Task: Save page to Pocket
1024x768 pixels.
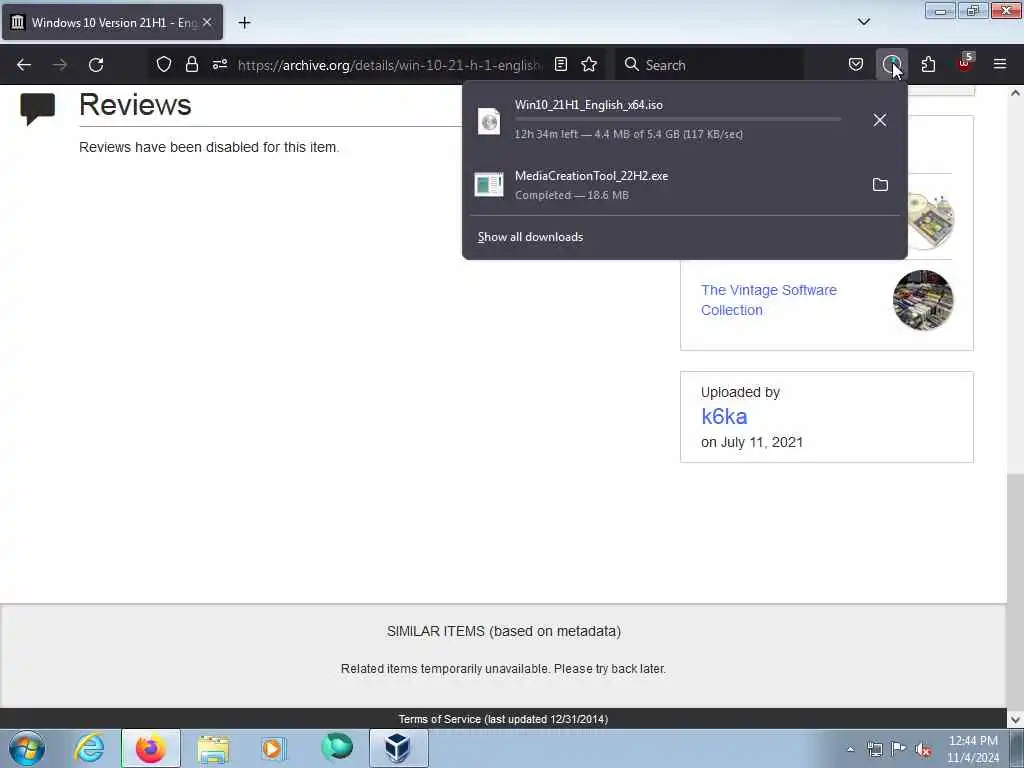Action: point(856,64)
